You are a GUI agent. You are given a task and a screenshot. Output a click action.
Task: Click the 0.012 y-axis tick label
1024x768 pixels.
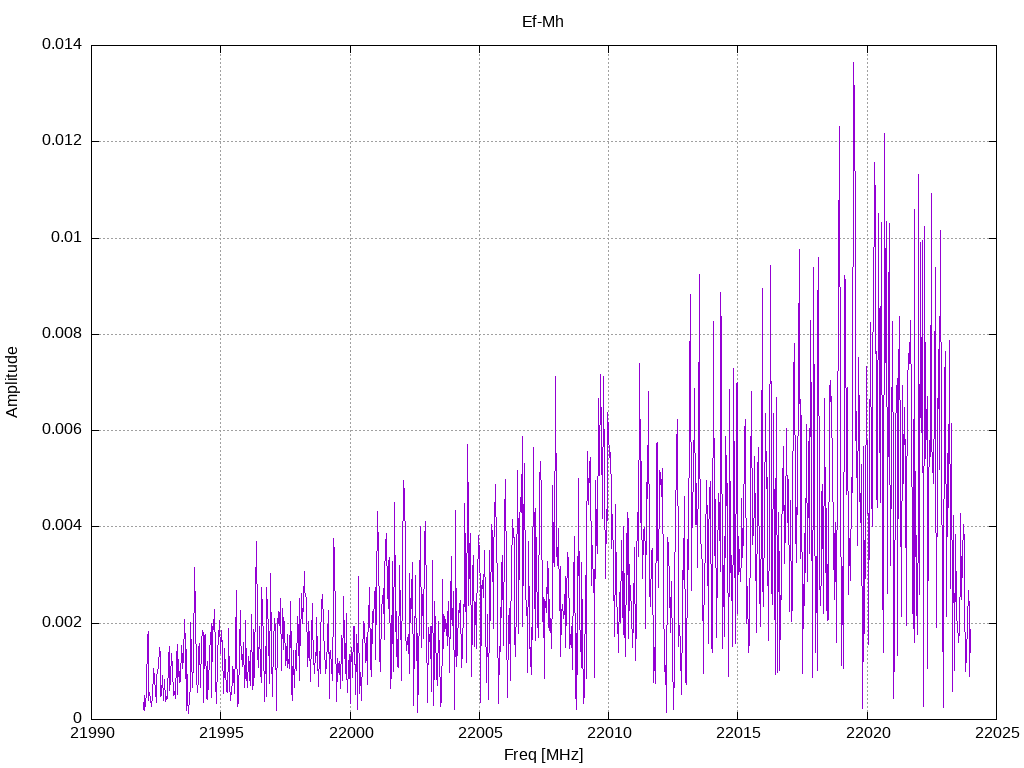(62, 140)
